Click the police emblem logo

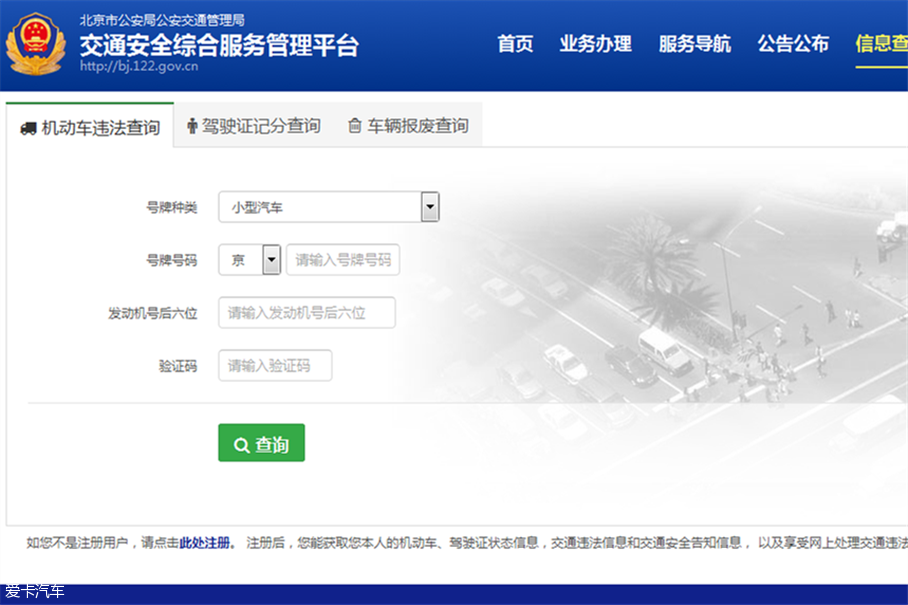coord(36,45)
